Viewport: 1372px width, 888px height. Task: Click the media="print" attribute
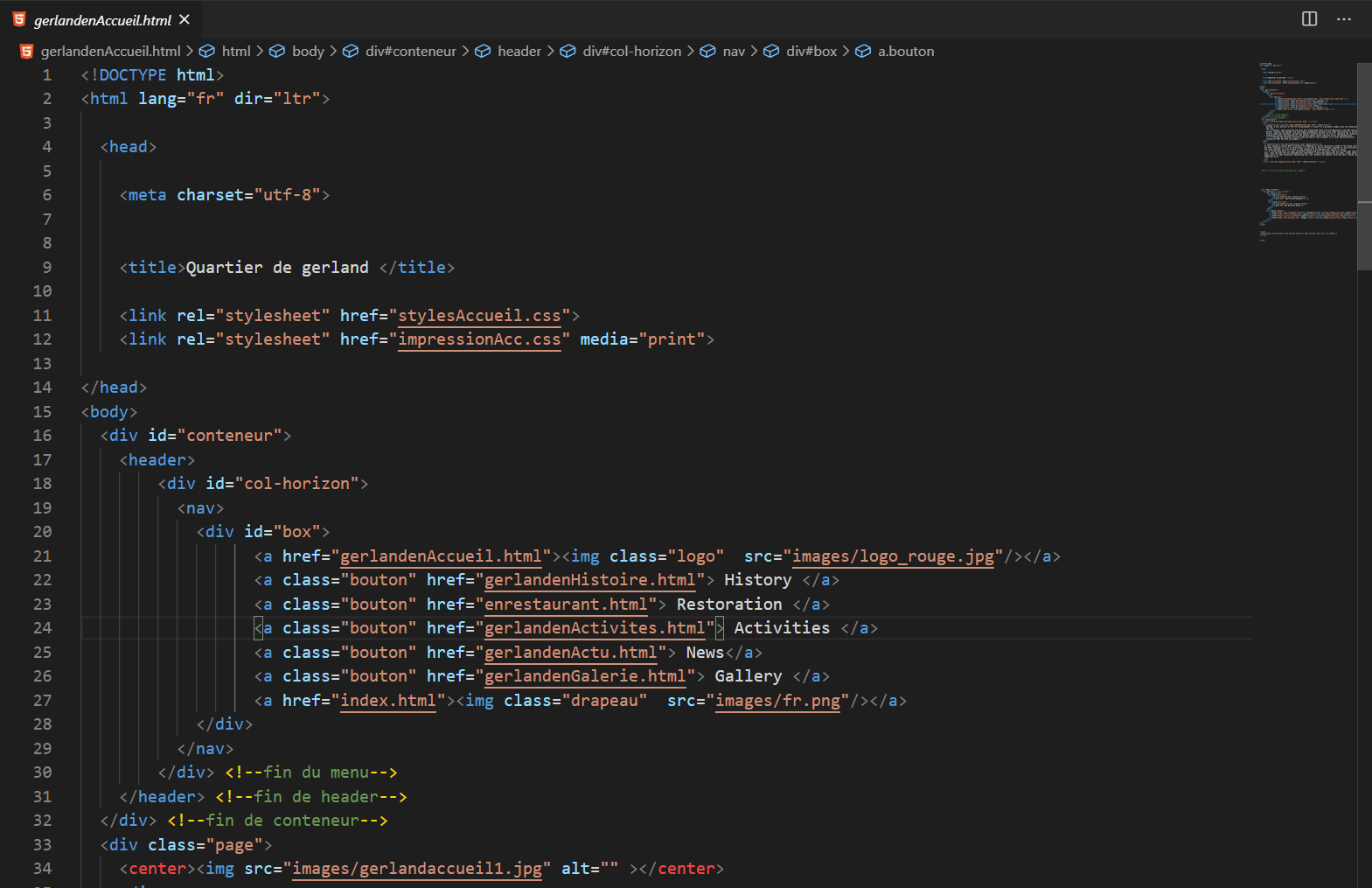point(643,339)
